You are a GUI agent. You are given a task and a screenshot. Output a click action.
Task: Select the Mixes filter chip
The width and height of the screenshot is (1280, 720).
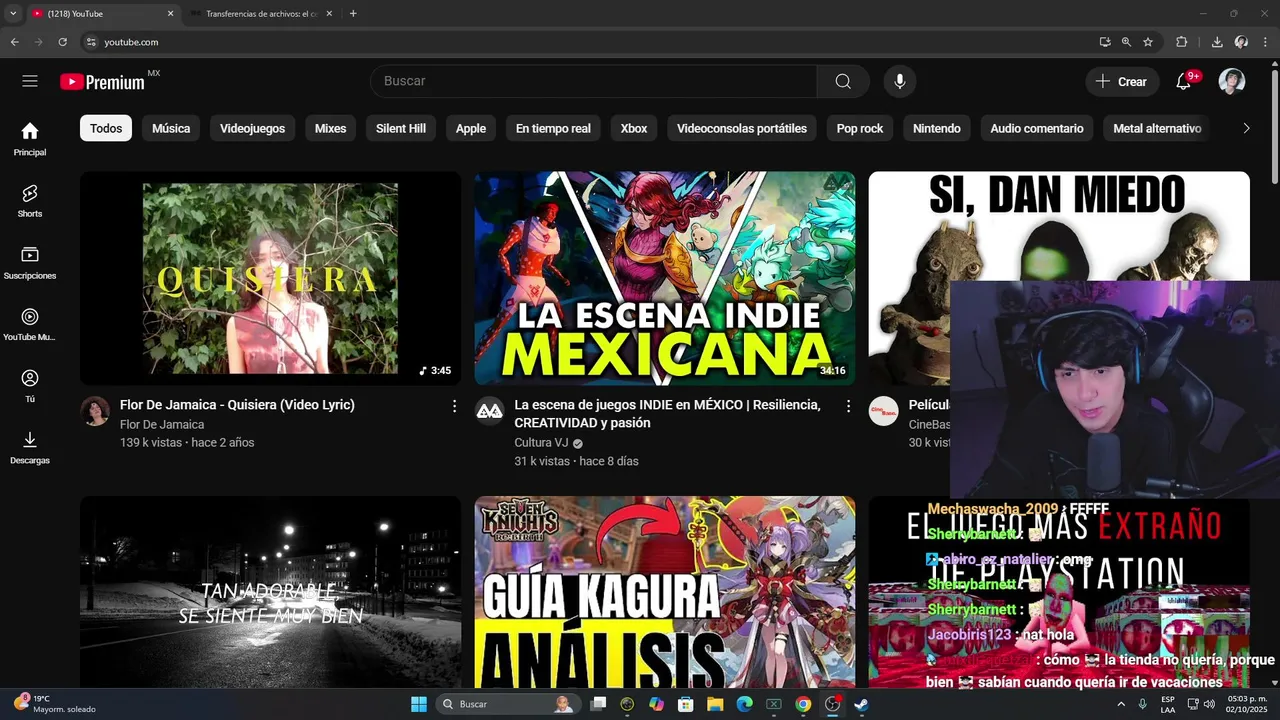pos(330,128)
